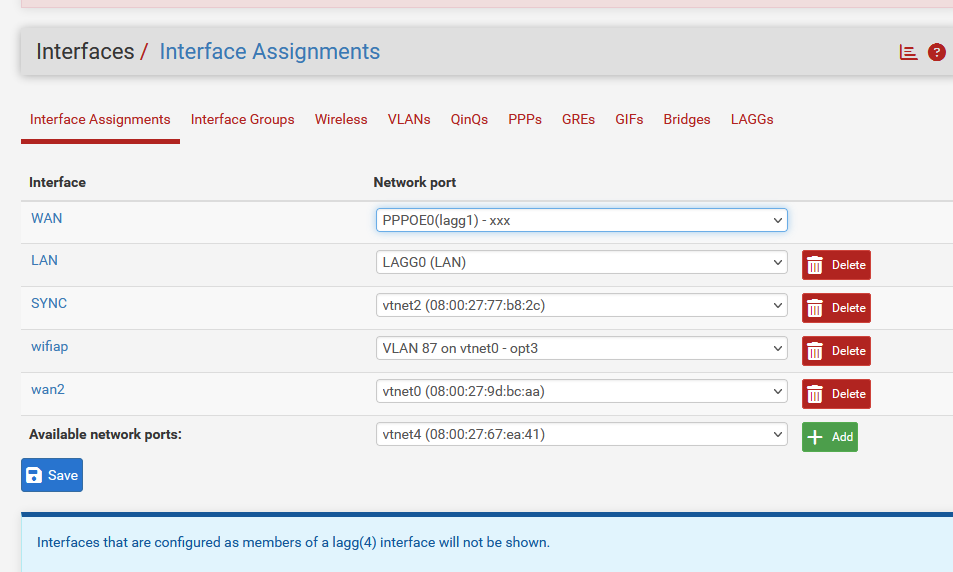This screenshot has height=572, width=953.
Task: Click the status/log chart icon in header
Action: point(908,52)
